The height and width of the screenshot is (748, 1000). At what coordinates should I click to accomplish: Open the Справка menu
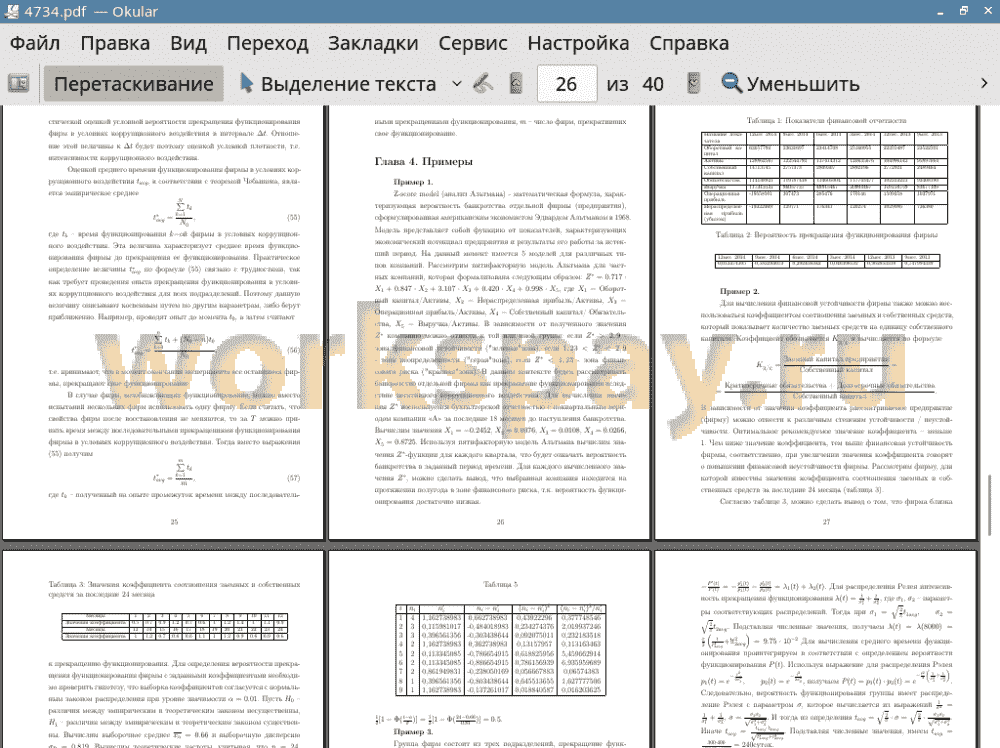pyautogui.click(x=689, y=43)
